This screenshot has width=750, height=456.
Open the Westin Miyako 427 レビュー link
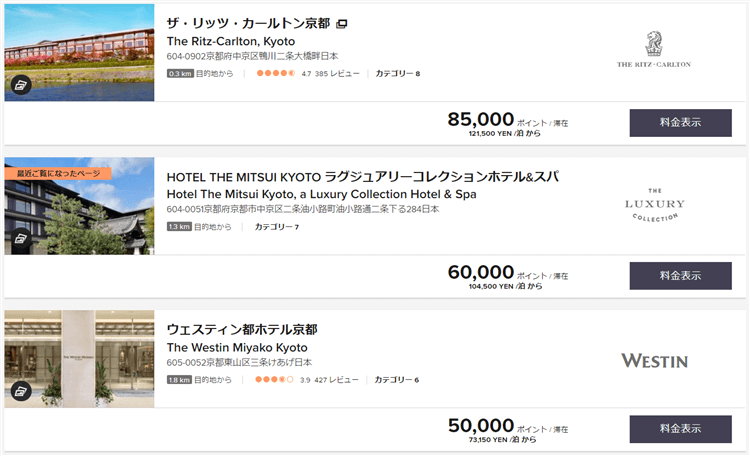click(x=338, y=380)
